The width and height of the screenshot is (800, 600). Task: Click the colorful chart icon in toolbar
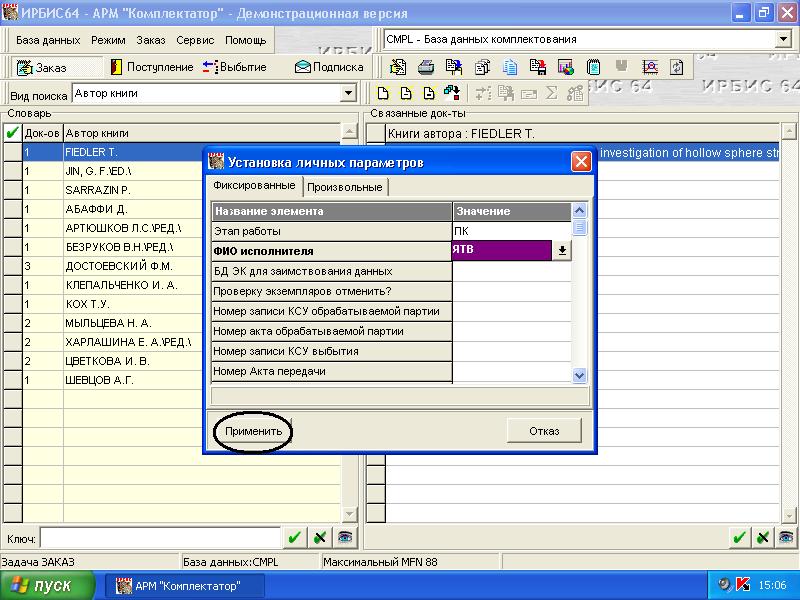(566, 68)
